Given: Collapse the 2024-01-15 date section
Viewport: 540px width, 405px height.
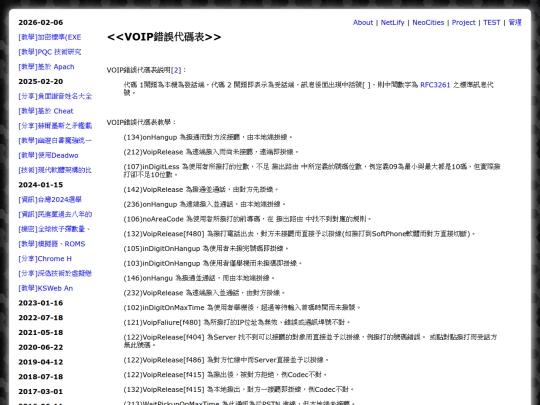Looking at the screenshot, I should coord(41,185).
